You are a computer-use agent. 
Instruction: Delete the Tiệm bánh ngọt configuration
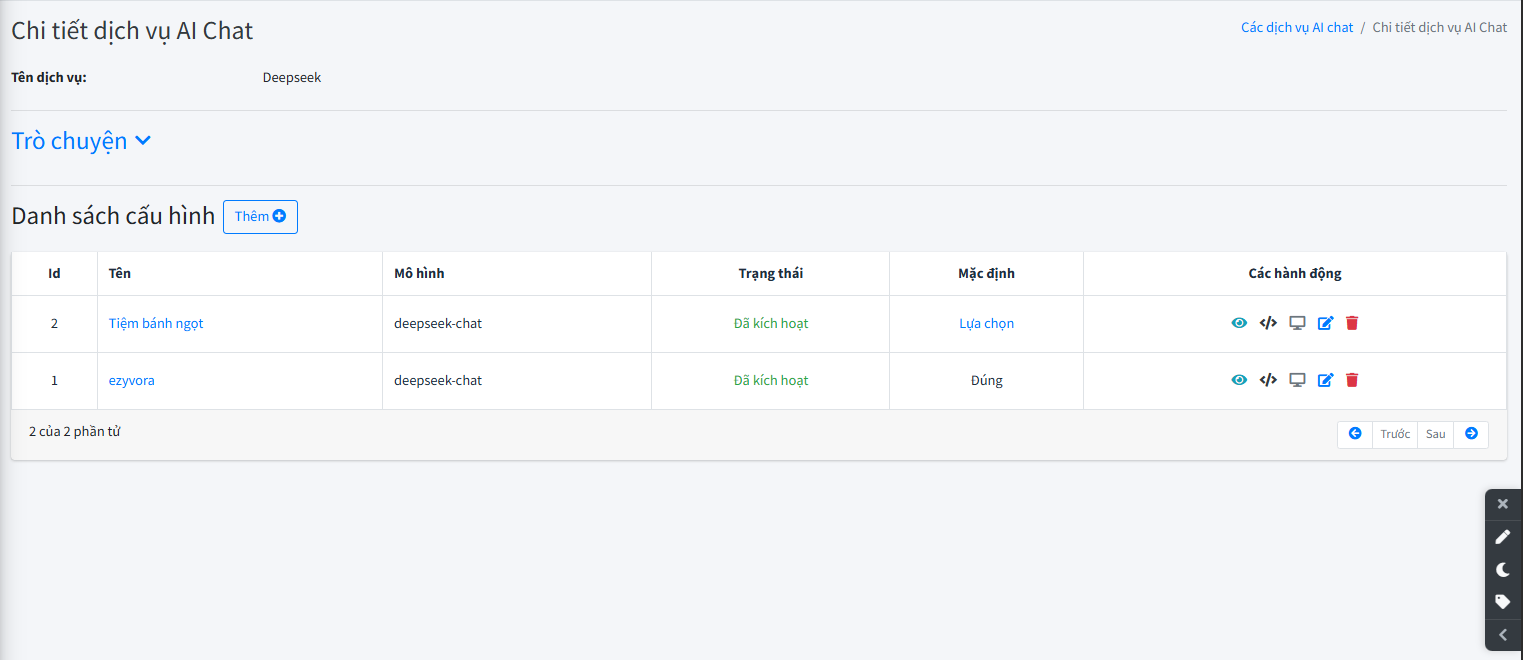pyautogui.click(x=1352, y=323)
